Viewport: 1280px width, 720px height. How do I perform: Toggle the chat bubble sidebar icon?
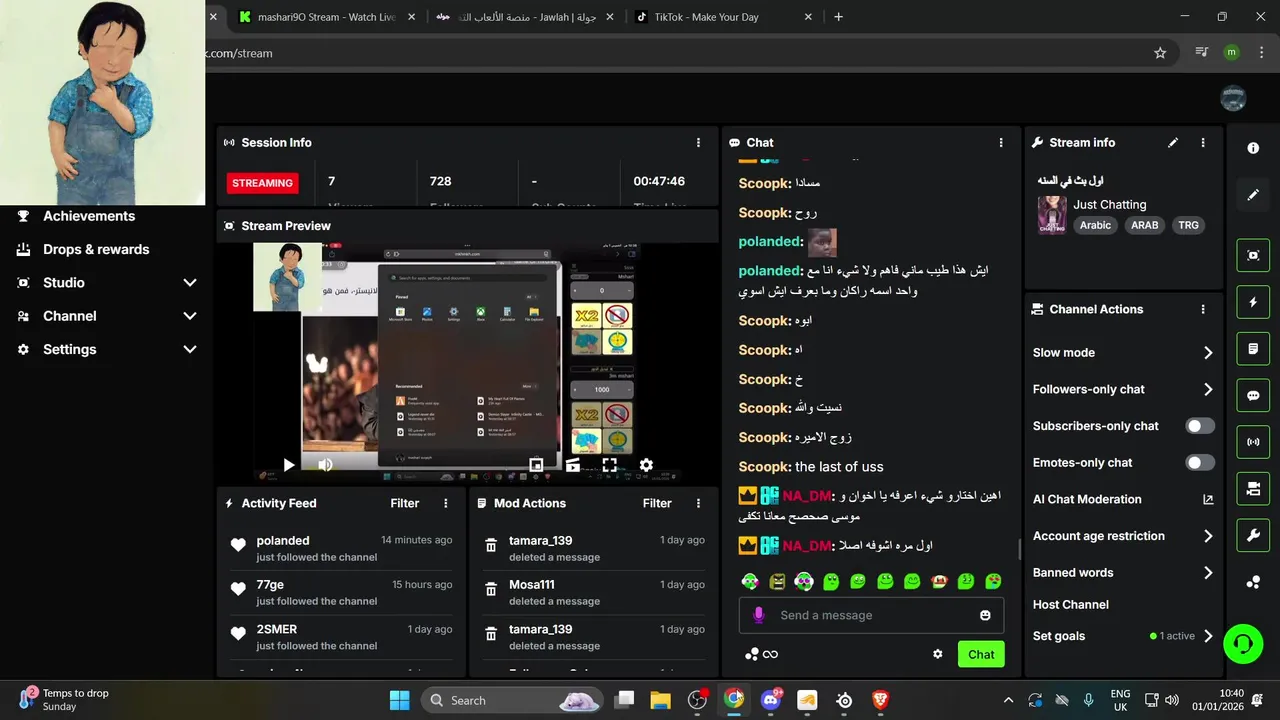(x=1253, y=395)
